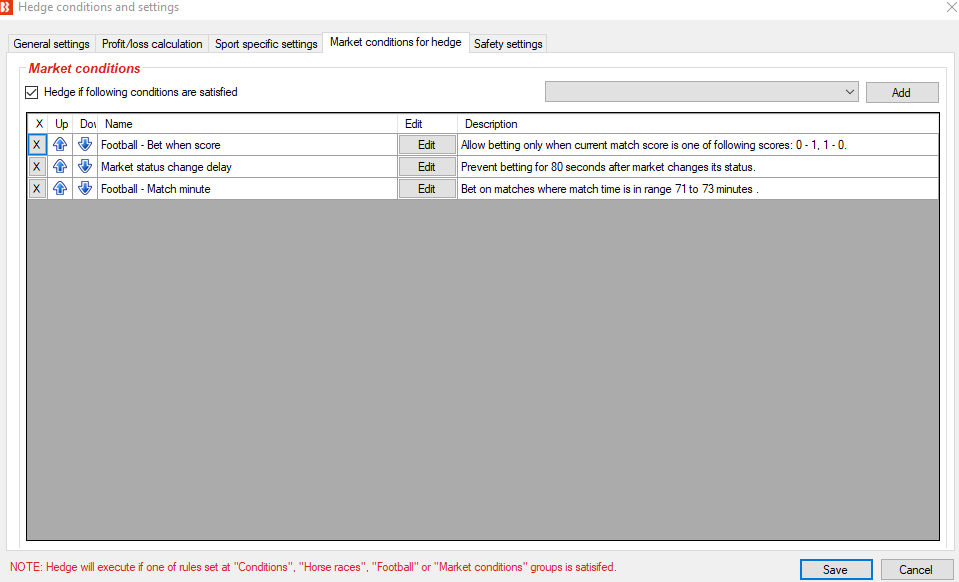Move 'Market status change delay' rule down

pos(85,167)
